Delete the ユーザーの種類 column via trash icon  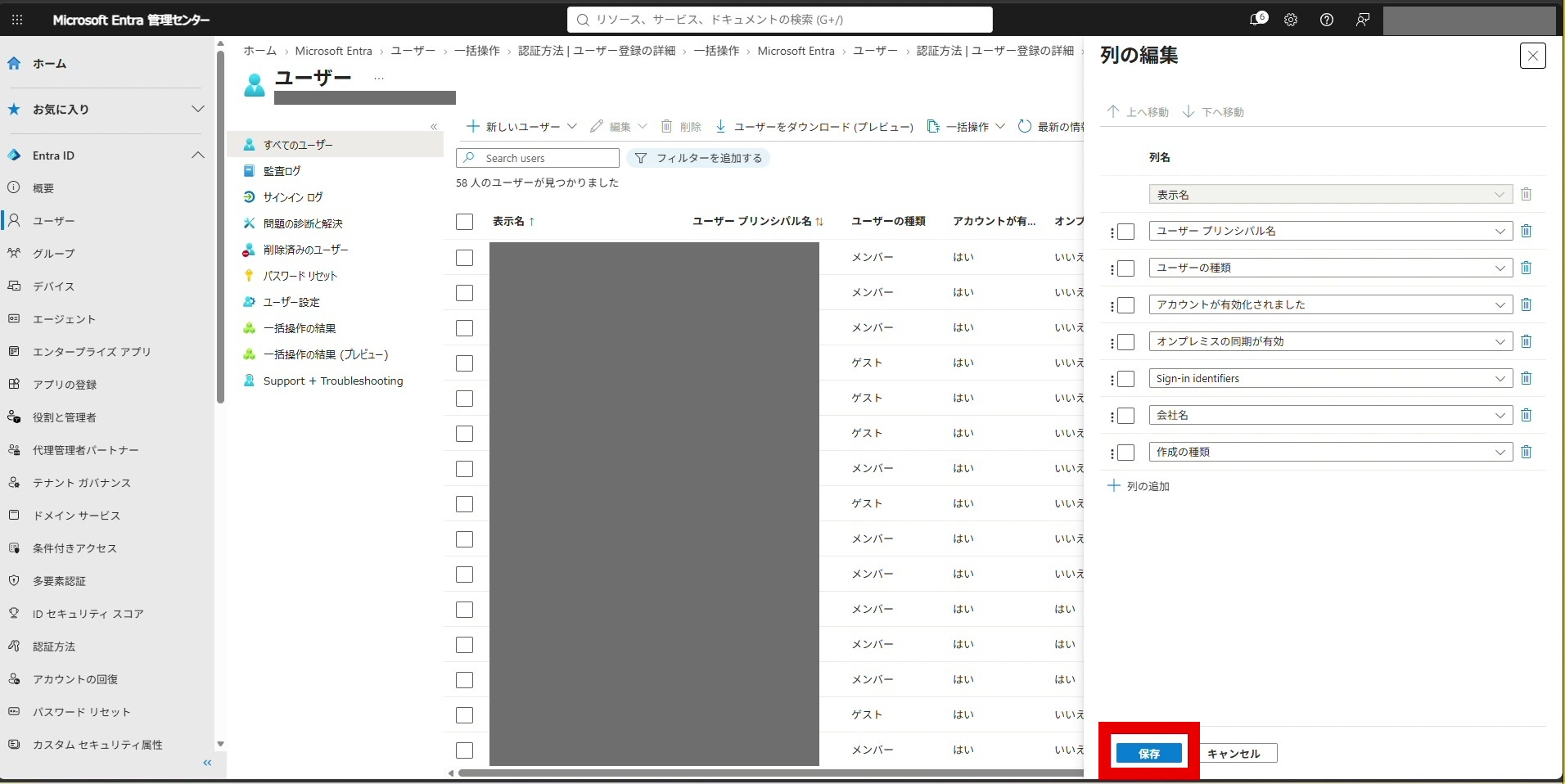click(1526, 268)
